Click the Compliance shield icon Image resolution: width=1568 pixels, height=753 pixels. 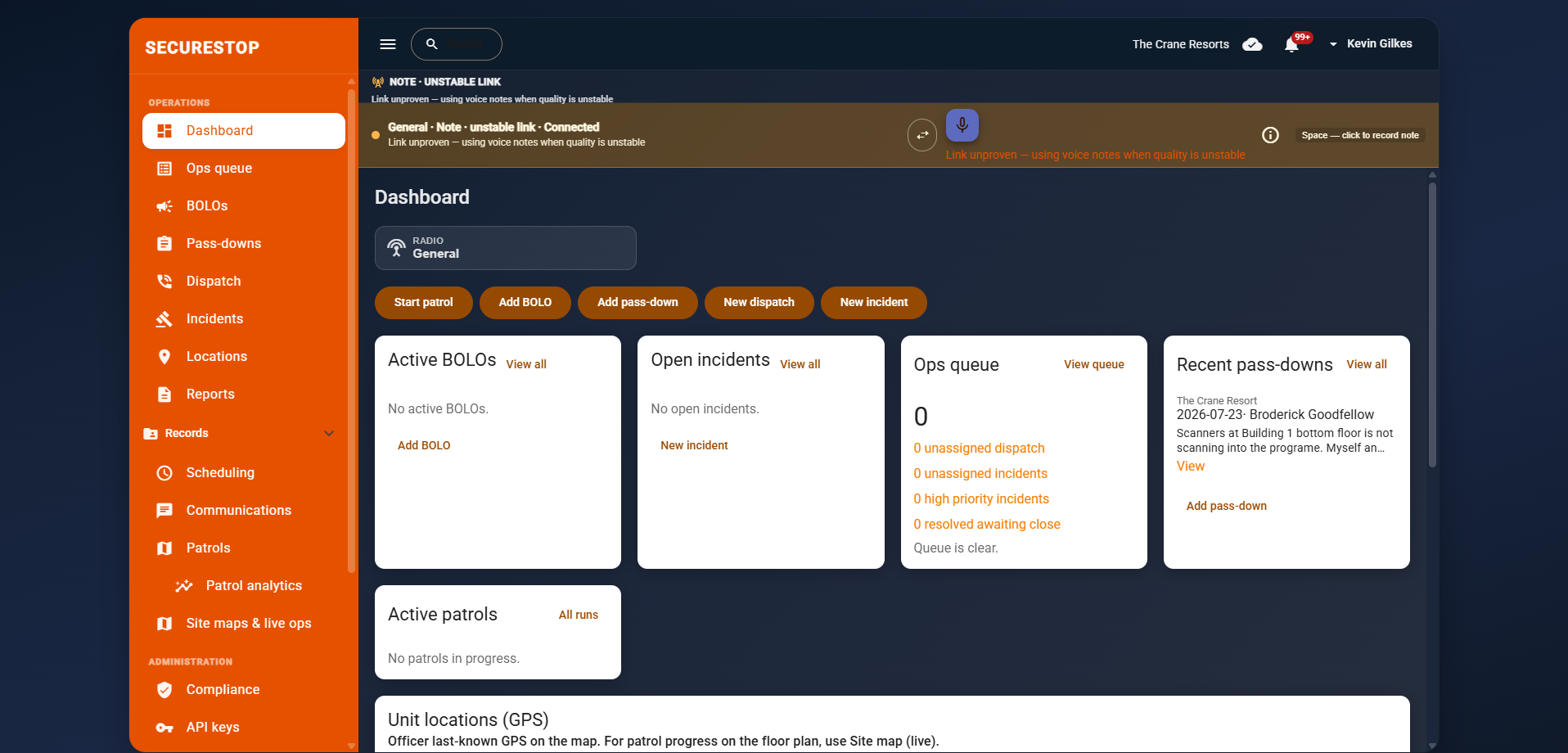pyautogui.click(x=164, y=690)
